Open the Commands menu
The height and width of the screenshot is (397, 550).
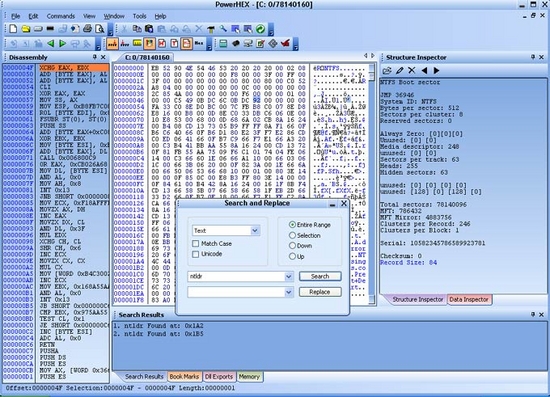pos(61,16)
